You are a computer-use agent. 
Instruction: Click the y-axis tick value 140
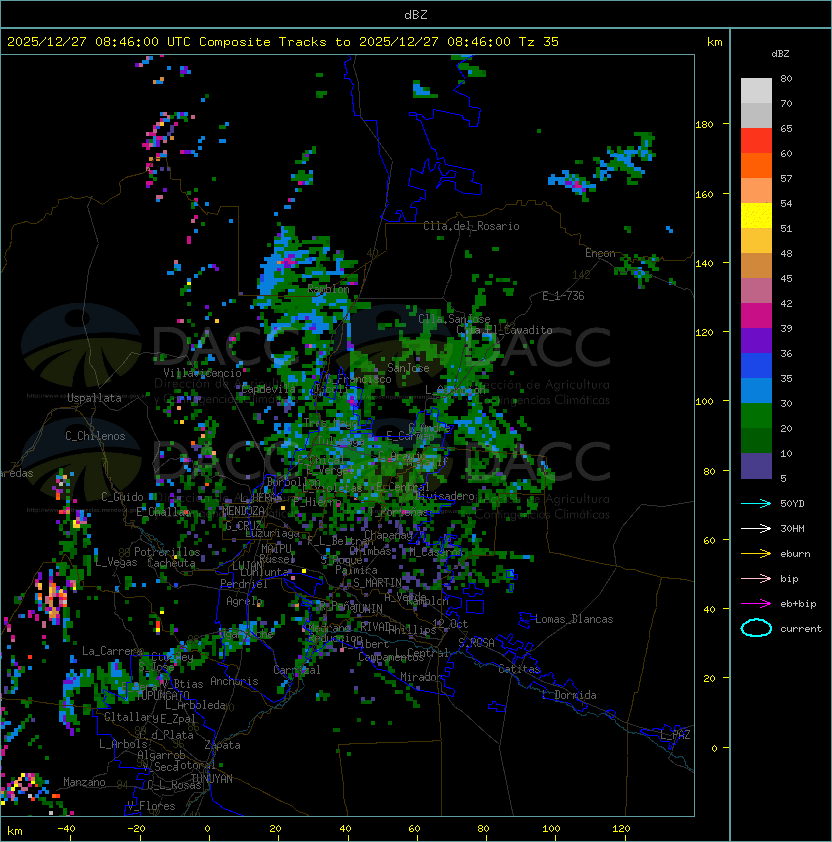click(704, 264)
